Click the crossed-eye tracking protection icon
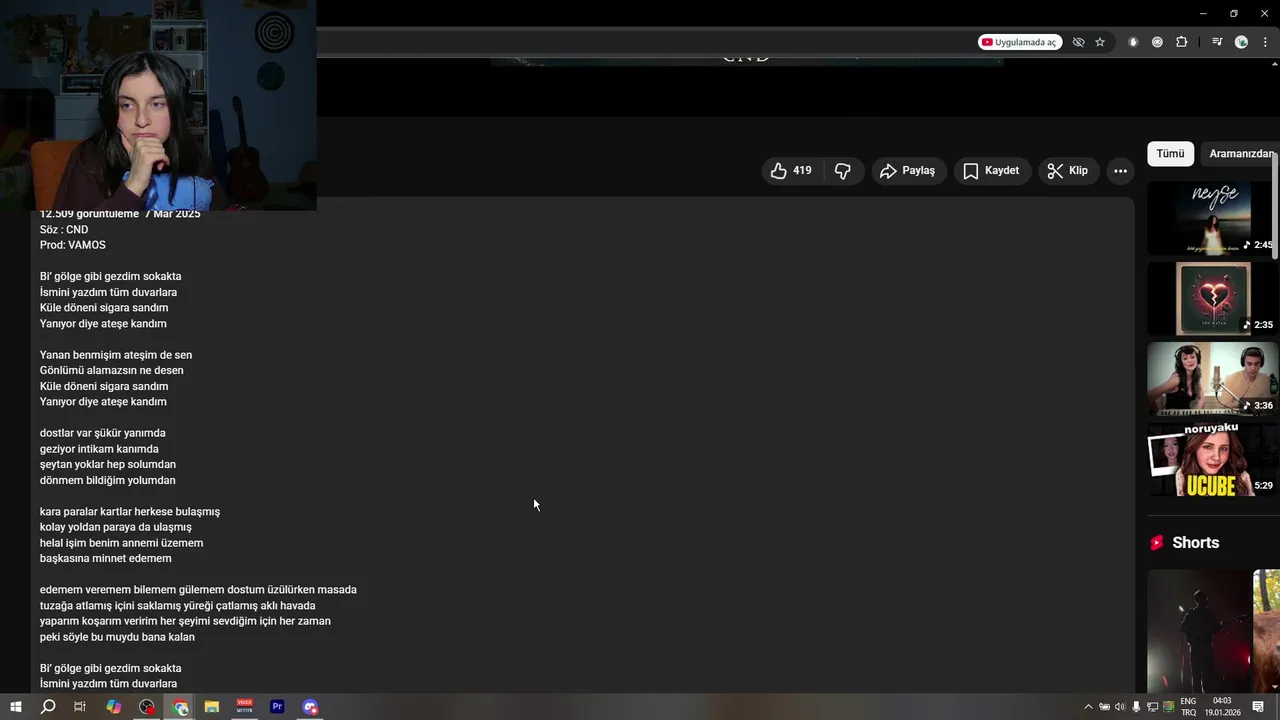This screenshot has width=1280, height=720. pos(1078,42)
